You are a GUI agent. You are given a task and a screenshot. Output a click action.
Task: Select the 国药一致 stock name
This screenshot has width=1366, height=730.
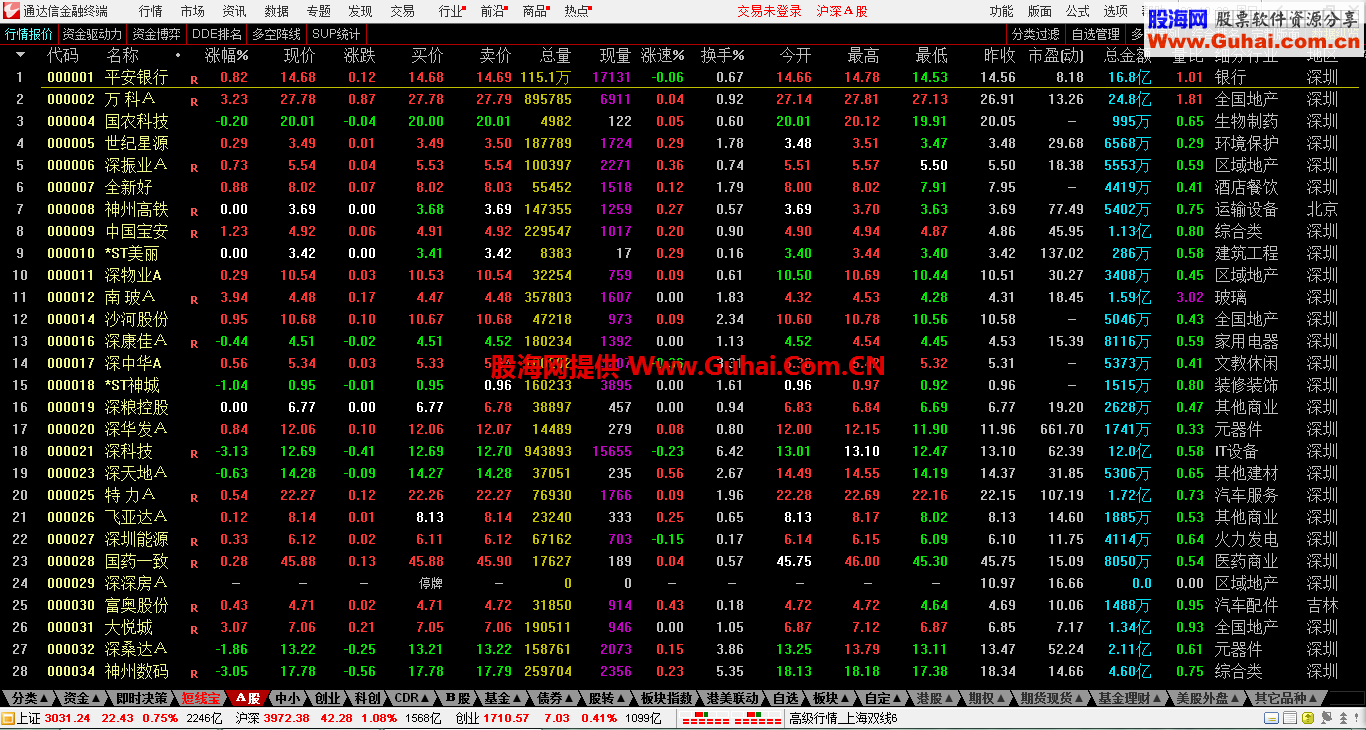coord(137,561)
